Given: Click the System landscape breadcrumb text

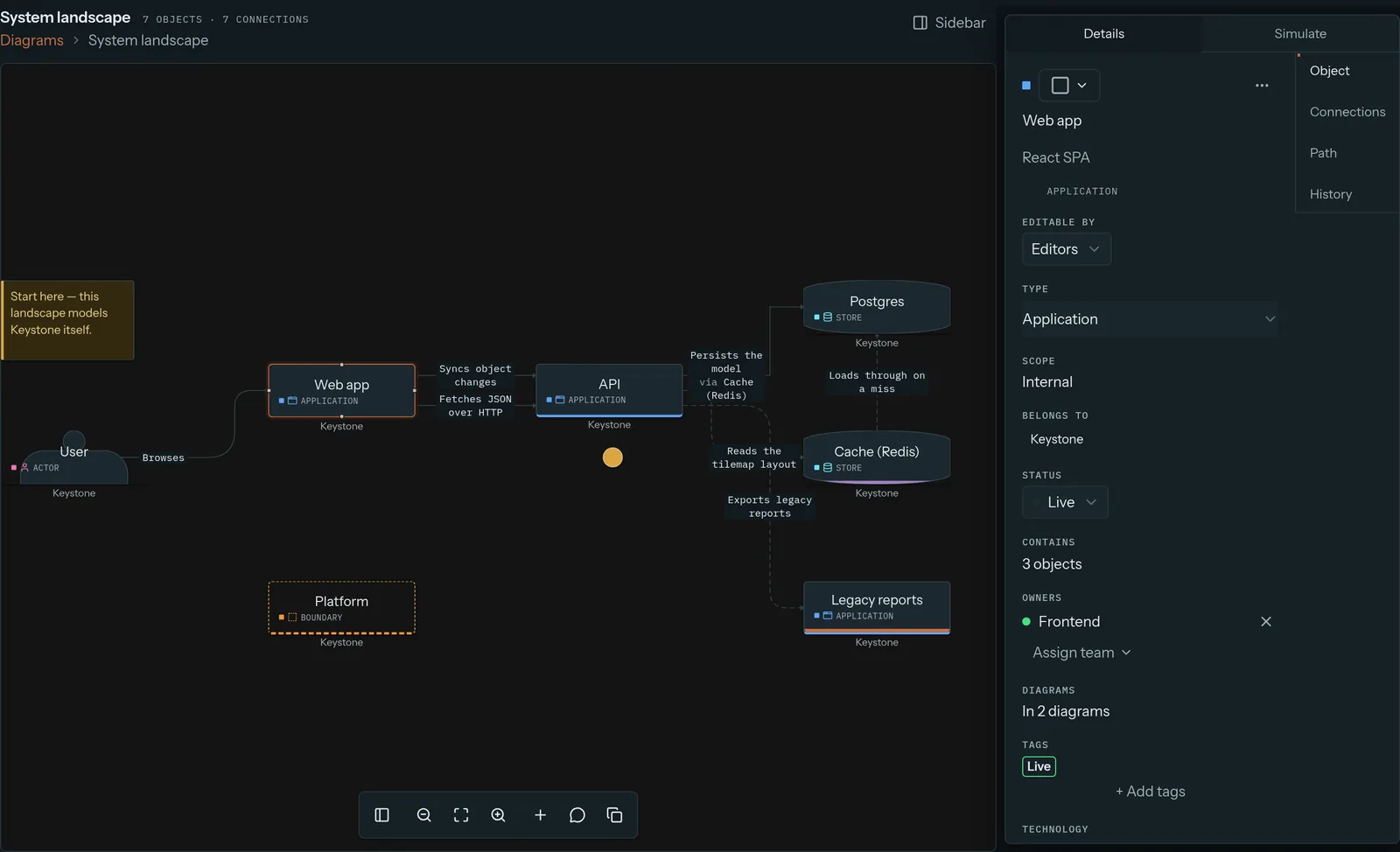Looking at the screenshot, I should 148,40.
